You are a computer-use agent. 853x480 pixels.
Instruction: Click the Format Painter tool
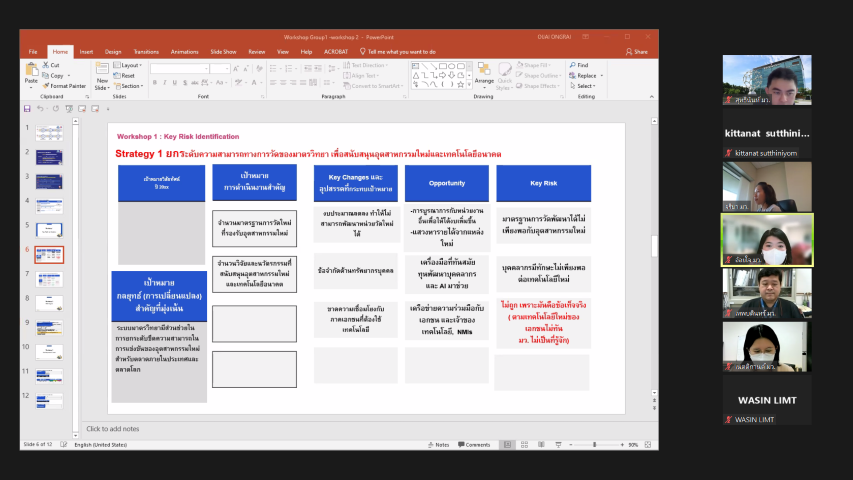tap(66, 86)
